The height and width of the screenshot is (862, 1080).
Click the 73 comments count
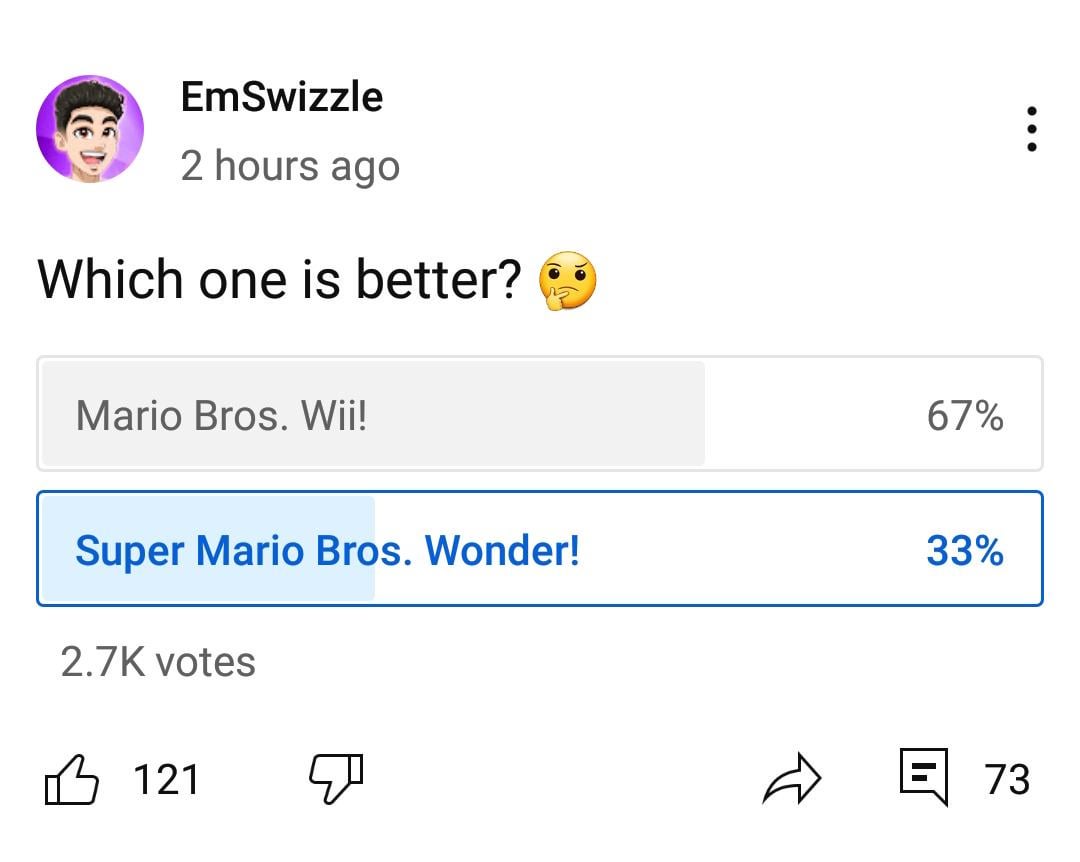1006,780
